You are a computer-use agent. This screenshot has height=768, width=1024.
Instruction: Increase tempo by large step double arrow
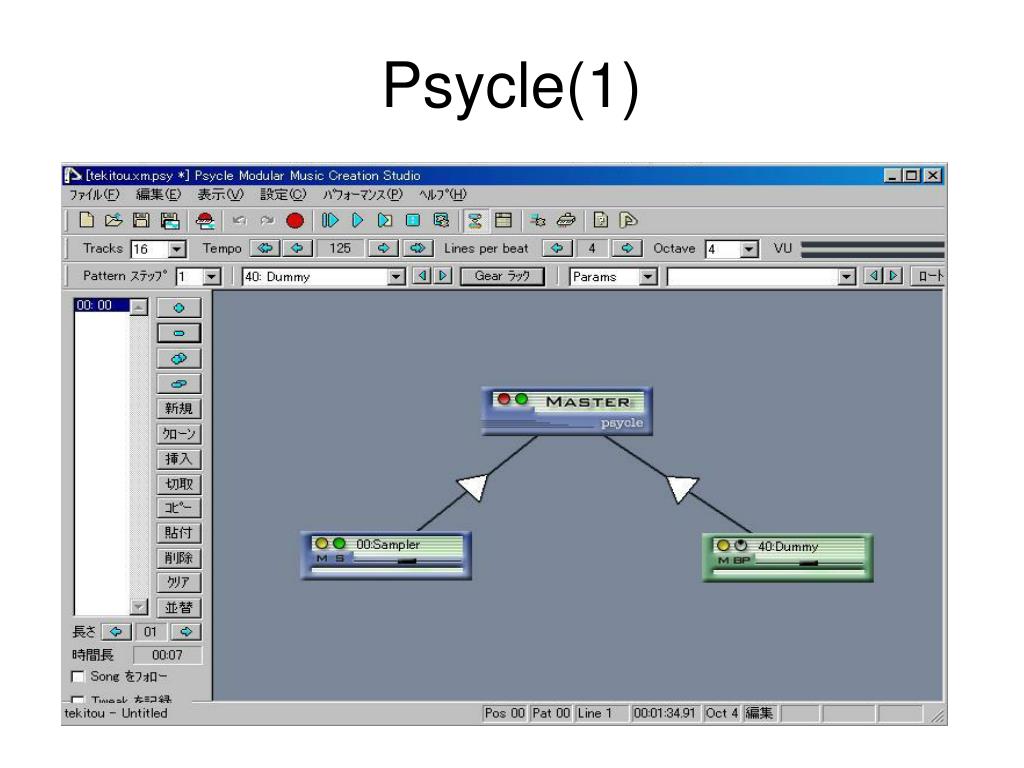(417, 248)
